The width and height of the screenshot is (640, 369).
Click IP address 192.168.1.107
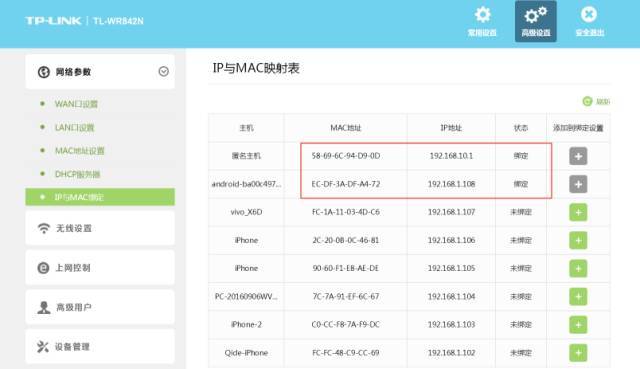(451, 212)
